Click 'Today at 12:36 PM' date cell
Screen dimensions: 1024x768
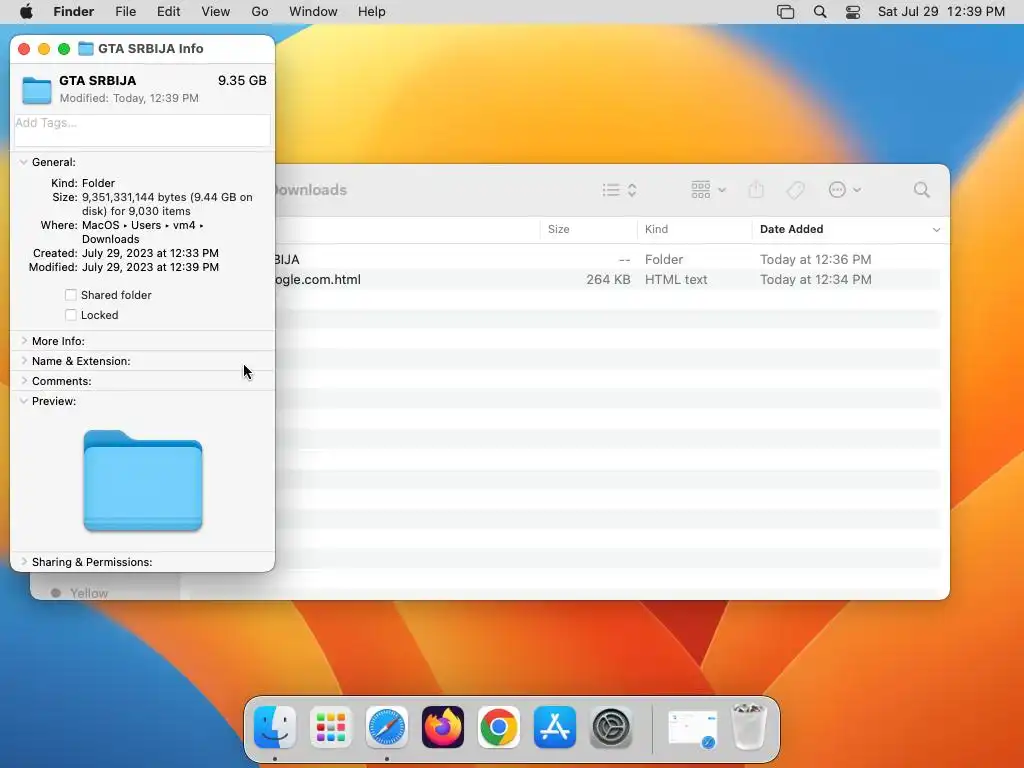[x=816, y=259]
